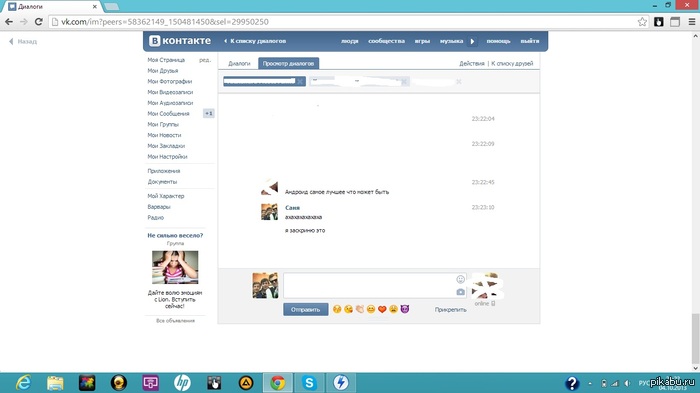Insert the clapping hands emoji

[359, 309]
